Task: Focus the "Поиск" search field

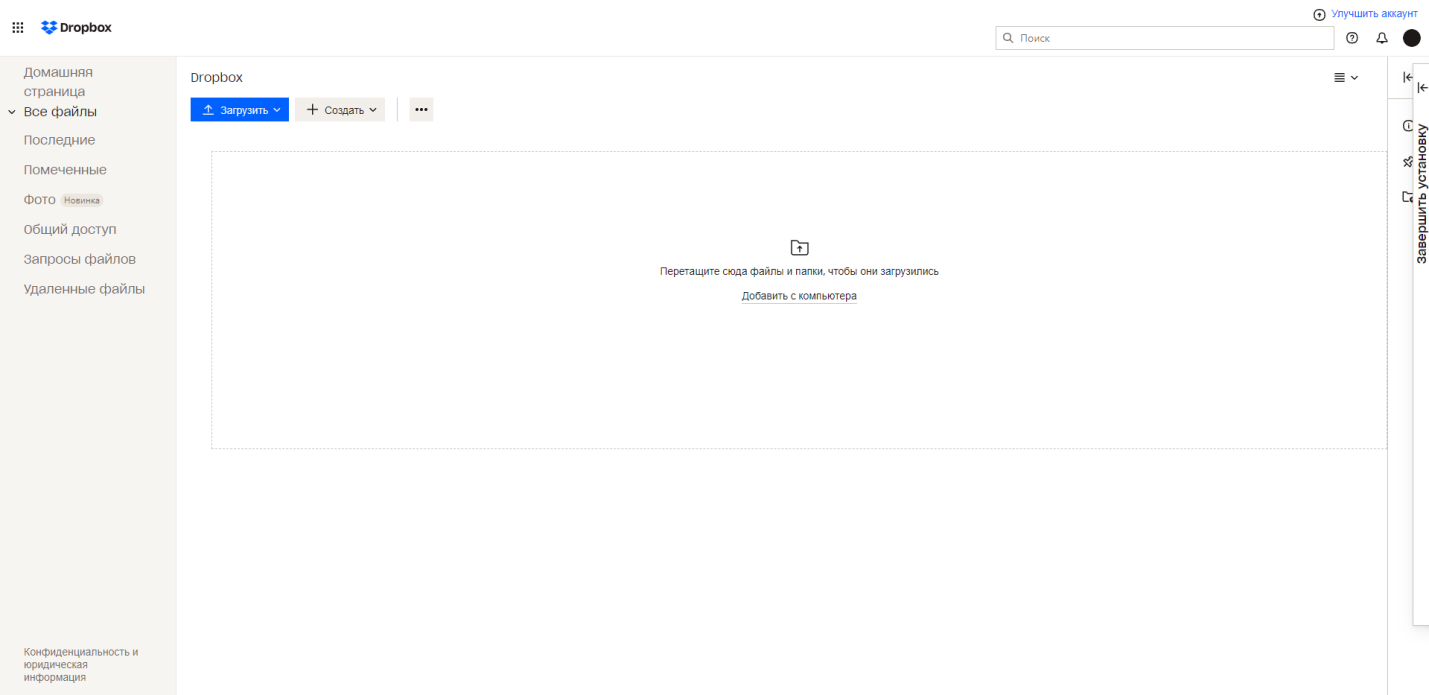Action: [x=1165, y=38]
